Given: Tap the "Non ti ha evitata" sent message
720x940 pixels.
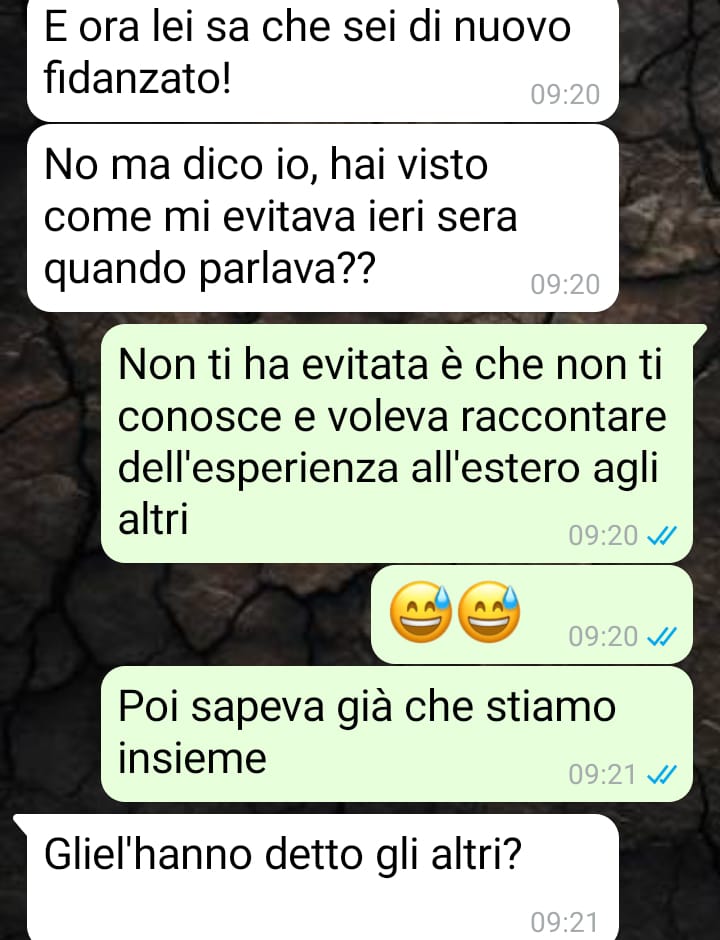Looking at the screenshot, I should tap(397, 443).
